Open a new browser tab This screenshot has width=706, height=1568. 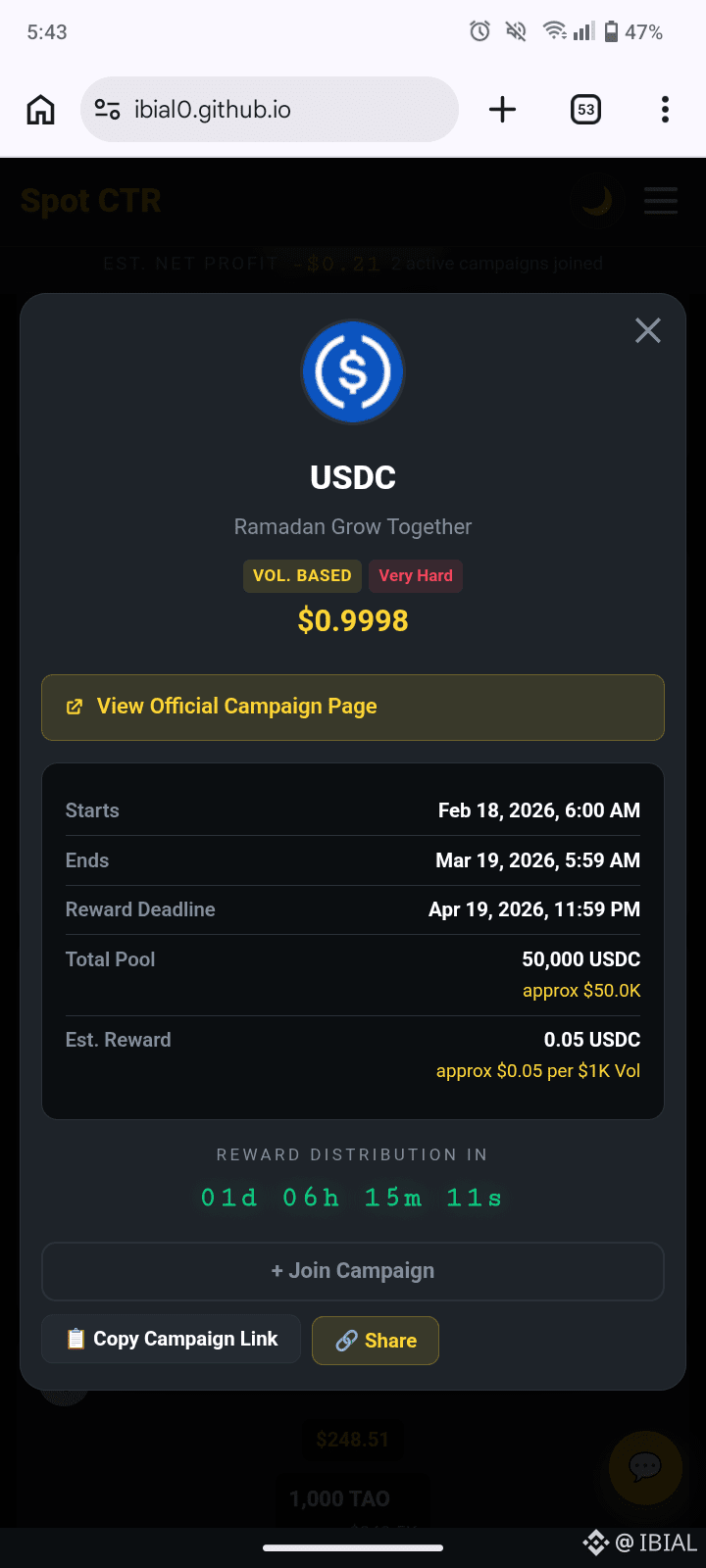tap(502, 109)
